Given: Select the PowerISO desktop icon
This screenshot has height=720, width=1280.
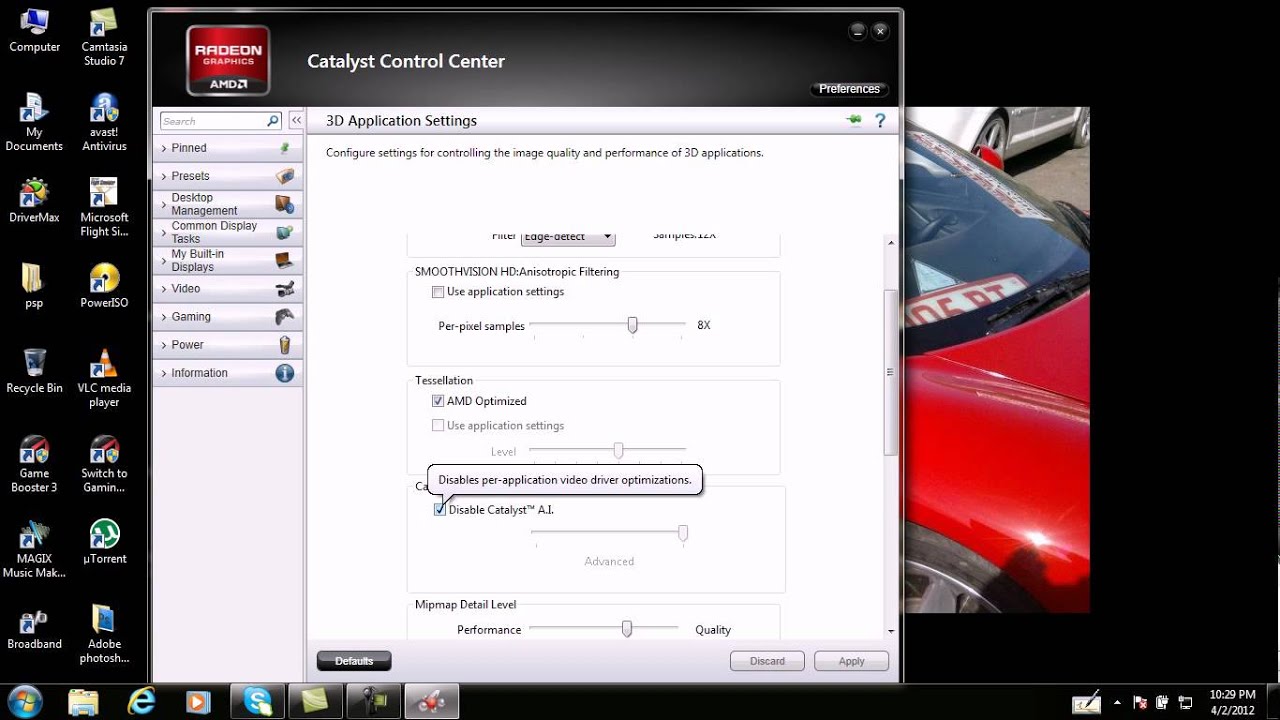Looking at the screenshot, I should 104,286.
